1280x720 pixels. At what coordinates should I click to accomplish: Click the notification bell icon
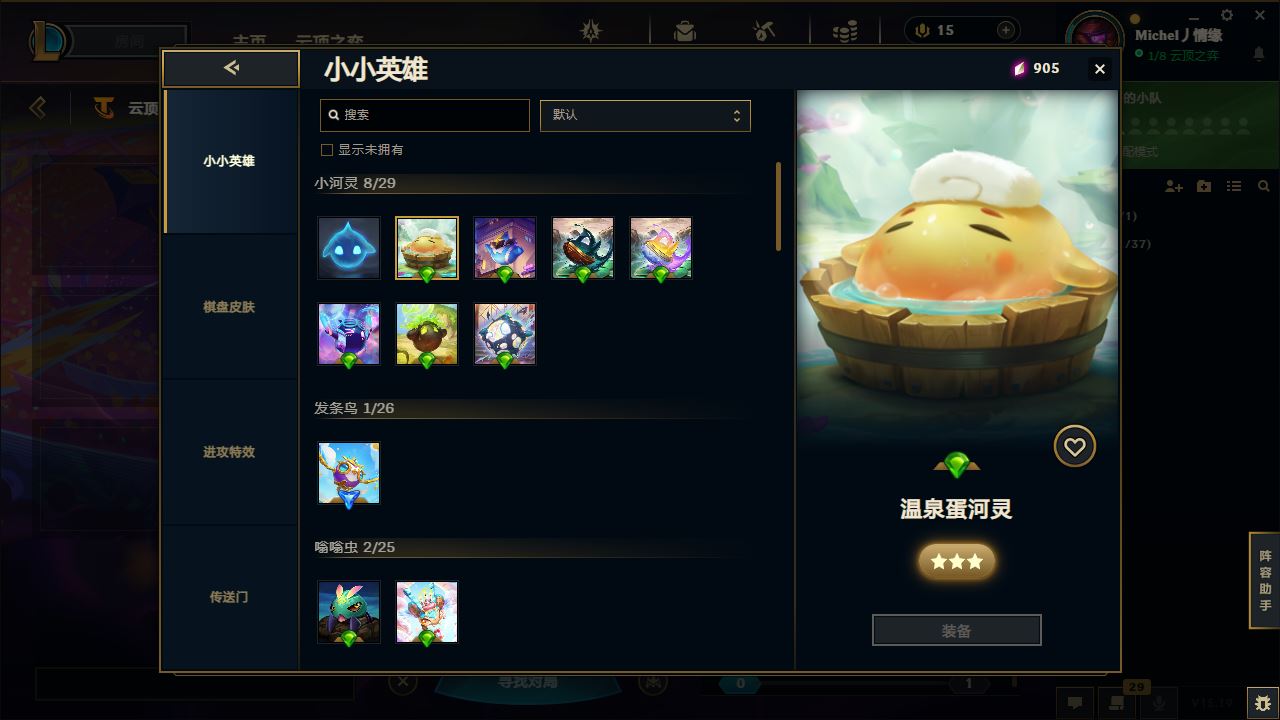[x=1259, y=55]
